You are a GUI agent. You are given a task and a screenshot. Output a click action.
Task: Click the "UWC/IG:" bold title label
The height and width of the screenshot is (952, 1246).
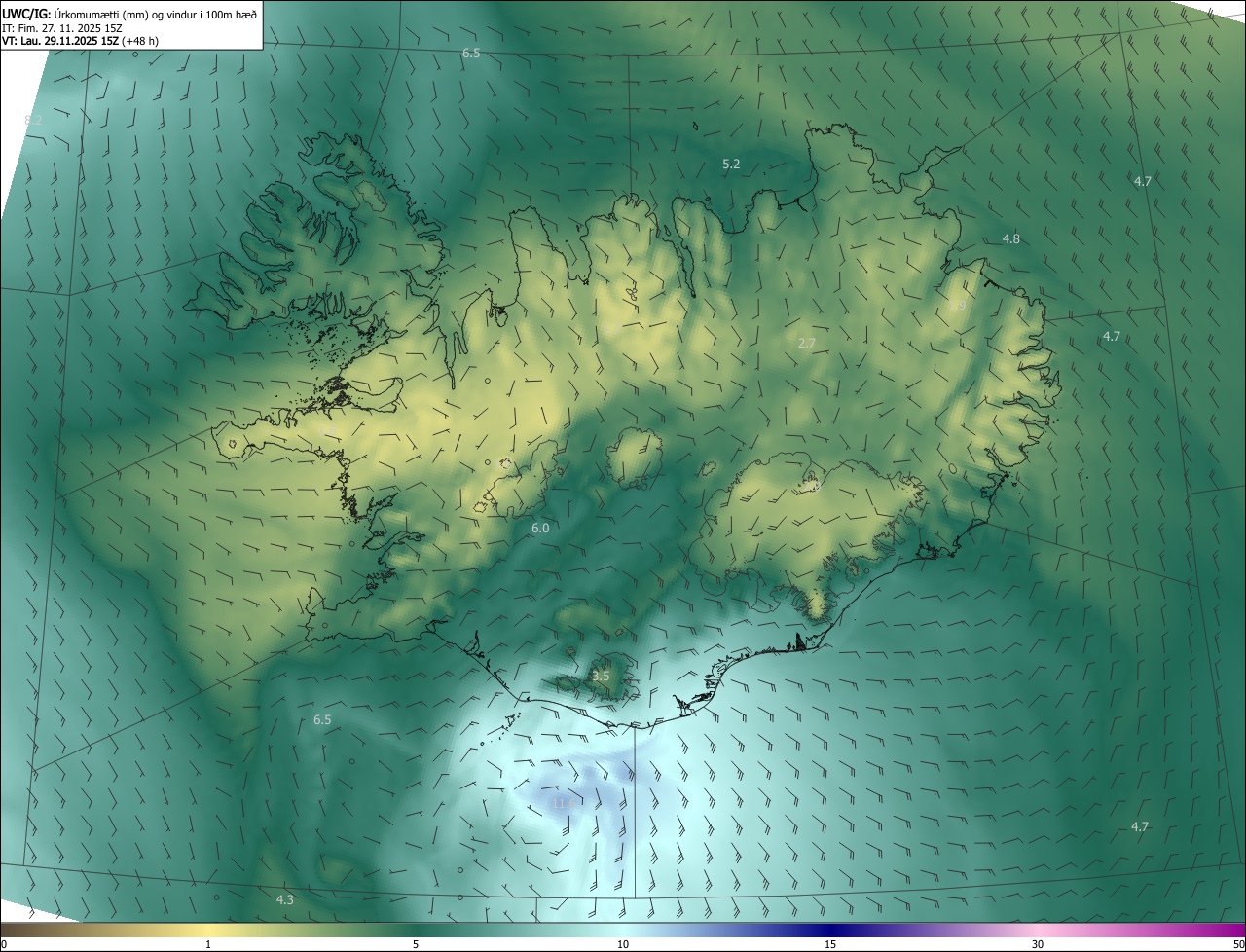pyautogui.click(x=26, y=14)
